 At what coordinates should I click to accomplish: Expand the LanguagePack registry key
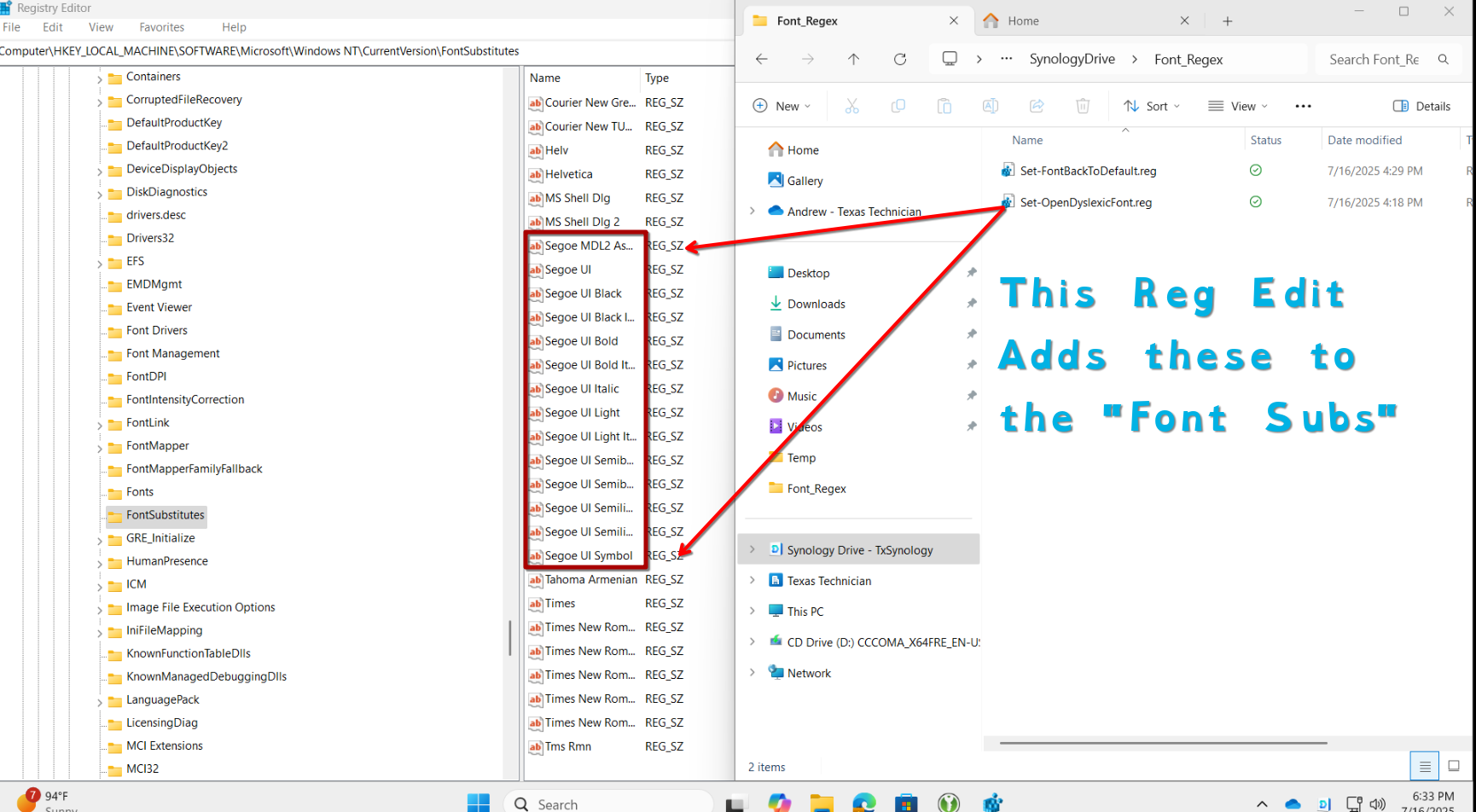(x=100, y=702)
